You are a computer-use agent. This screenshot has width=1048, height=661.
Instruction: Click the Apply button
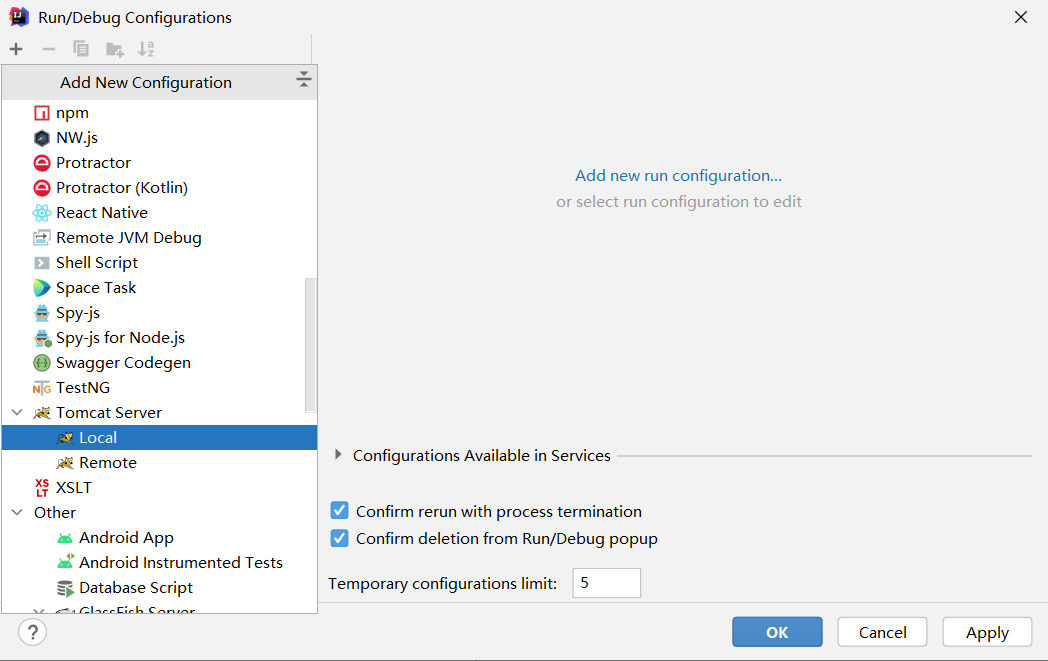click(987, 632)
